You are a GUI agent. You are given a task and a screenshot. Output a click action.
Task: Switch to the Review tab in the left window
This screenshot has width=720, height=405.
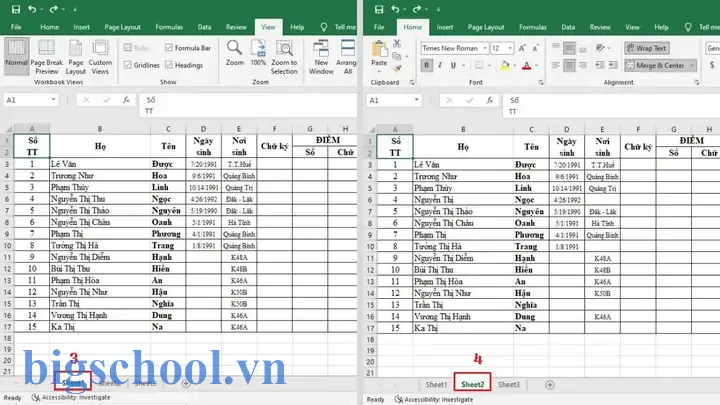coord(236,27)
